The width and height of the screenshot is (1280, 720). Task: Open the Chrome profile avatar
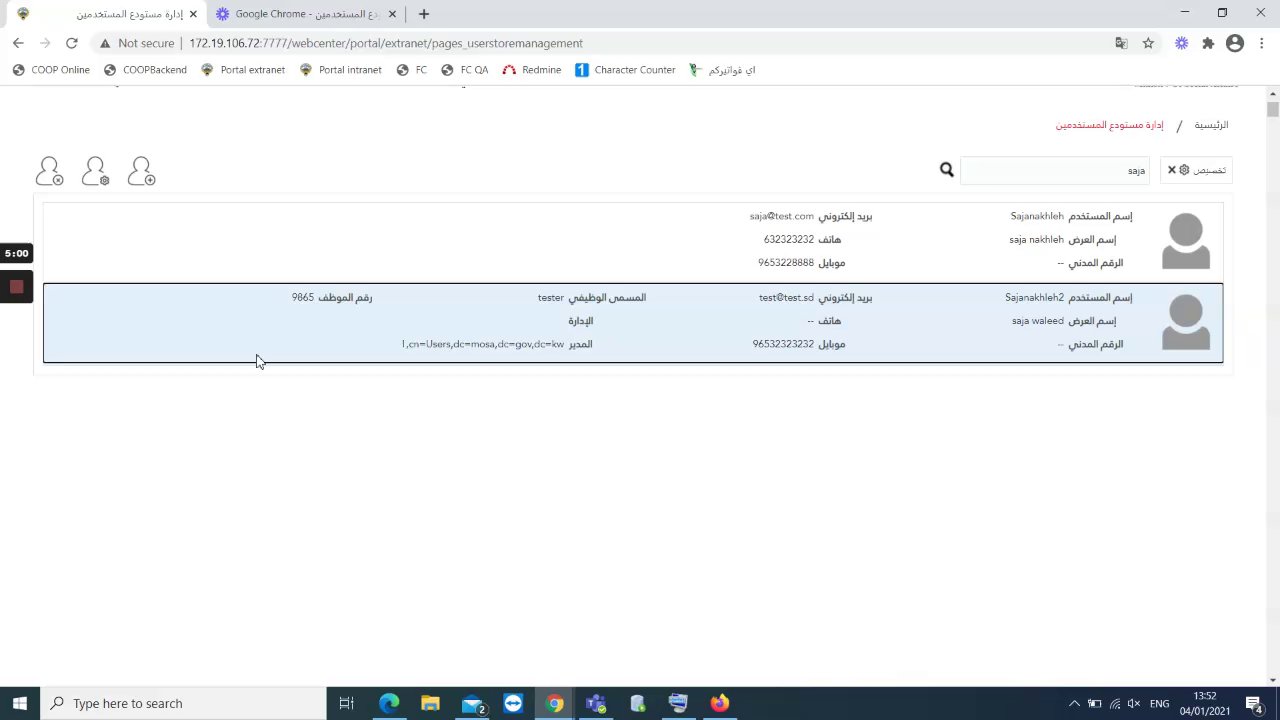coord(1235,43)
